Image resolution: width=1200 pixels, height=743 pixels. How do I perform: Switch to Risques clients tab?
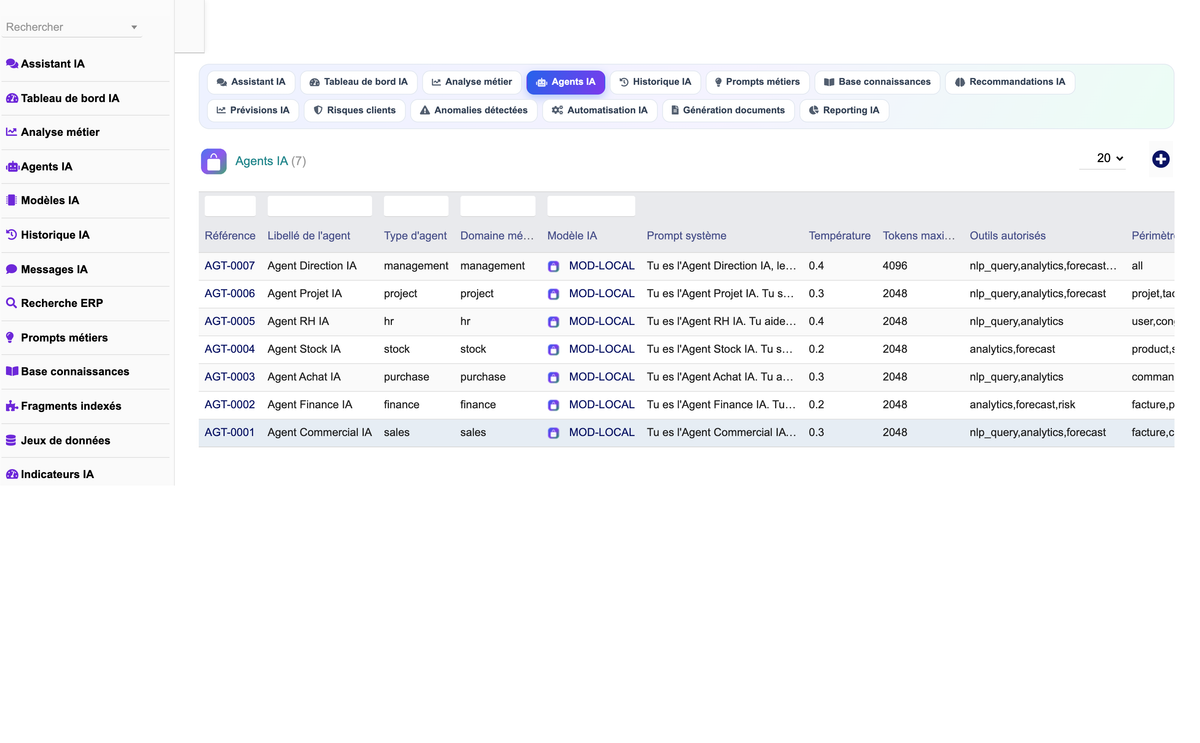click(x=355, y=110)
